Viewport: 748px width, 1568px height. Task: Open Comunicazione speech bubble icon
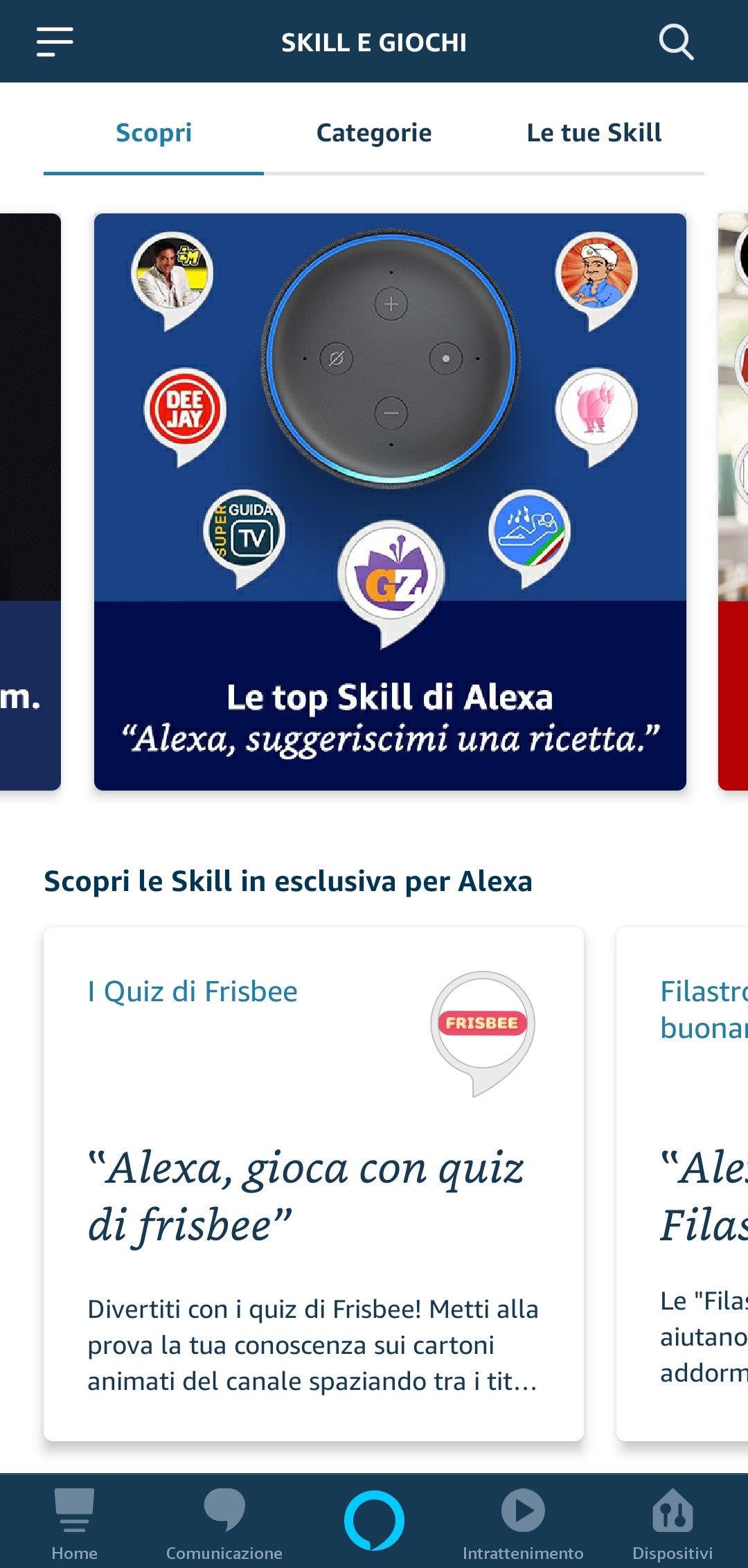pyautogui.click(x=224, y=1509)
